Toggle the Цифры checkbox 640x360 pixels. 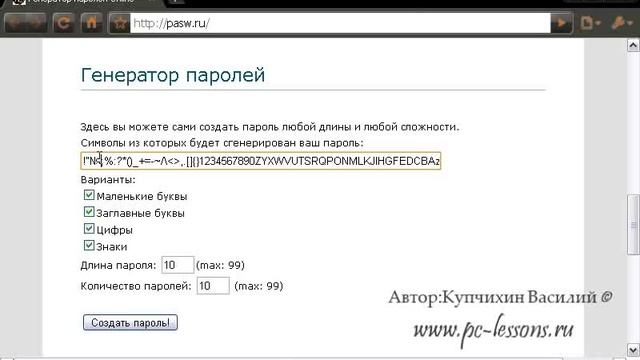[x=89, y=229]
